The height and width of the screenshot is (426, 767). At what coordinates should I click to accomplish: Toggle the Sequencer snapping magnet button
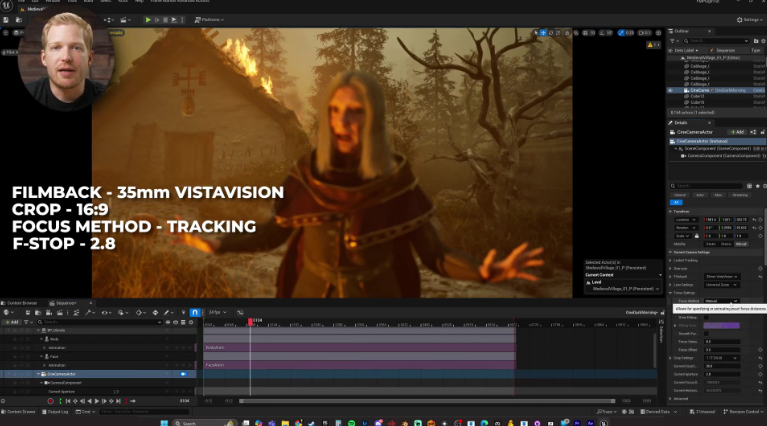pos(195,313)
